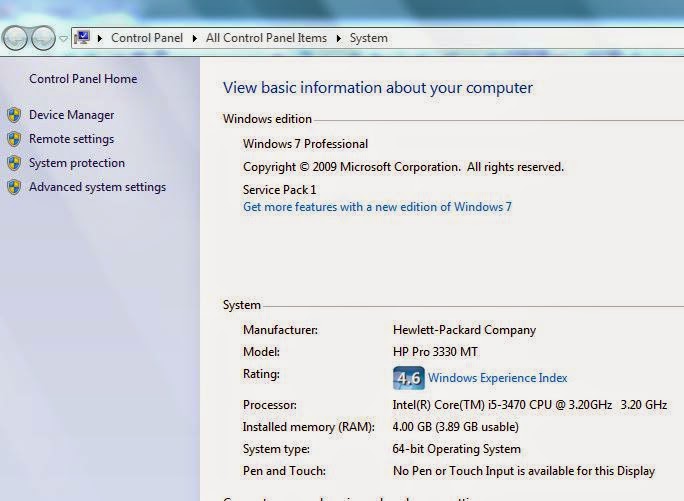Click the Hewlett-Packard Company manufacturer value

point(465,330)
